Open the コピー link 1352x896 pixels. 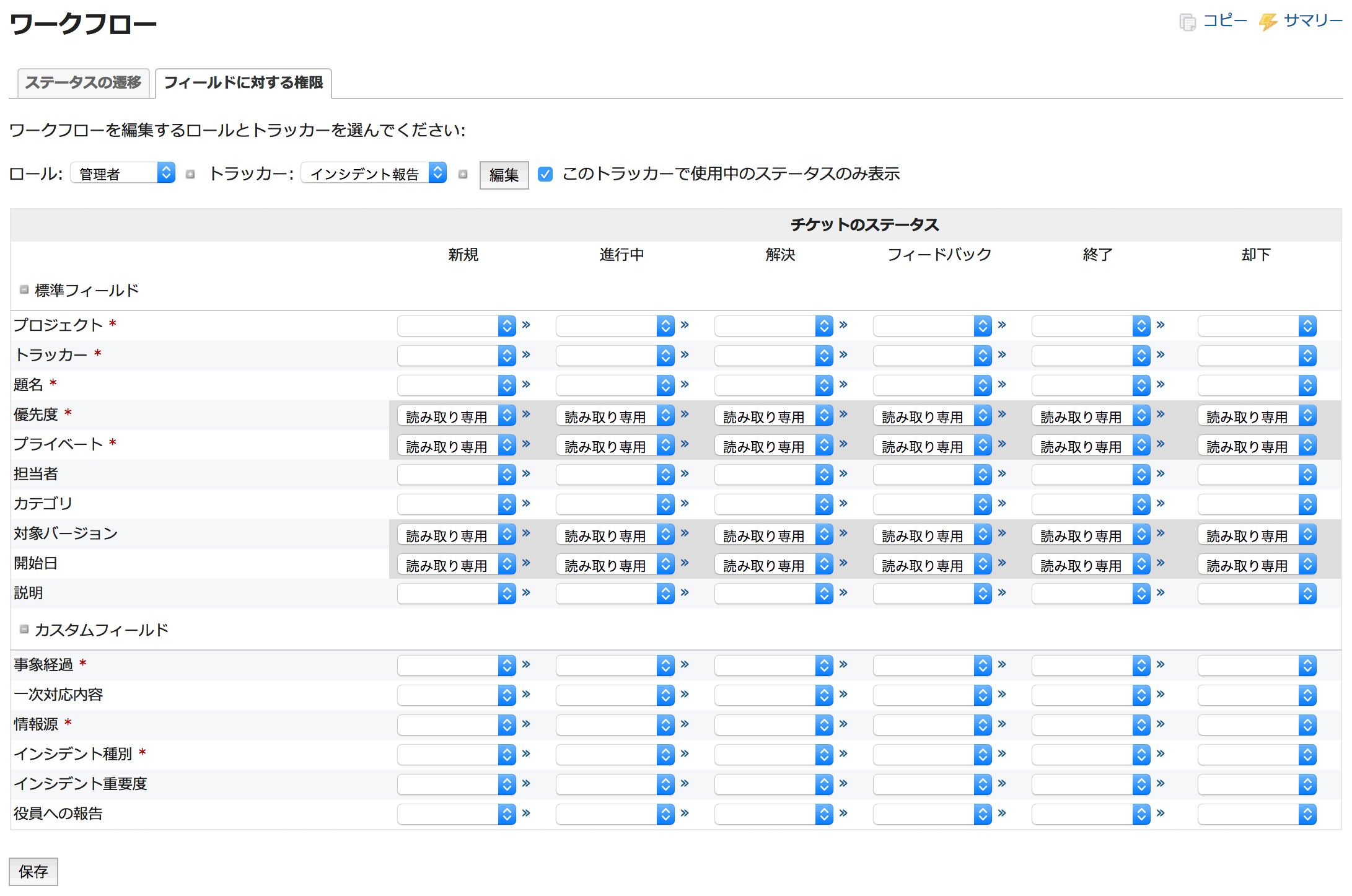(x=1224, y=21)
